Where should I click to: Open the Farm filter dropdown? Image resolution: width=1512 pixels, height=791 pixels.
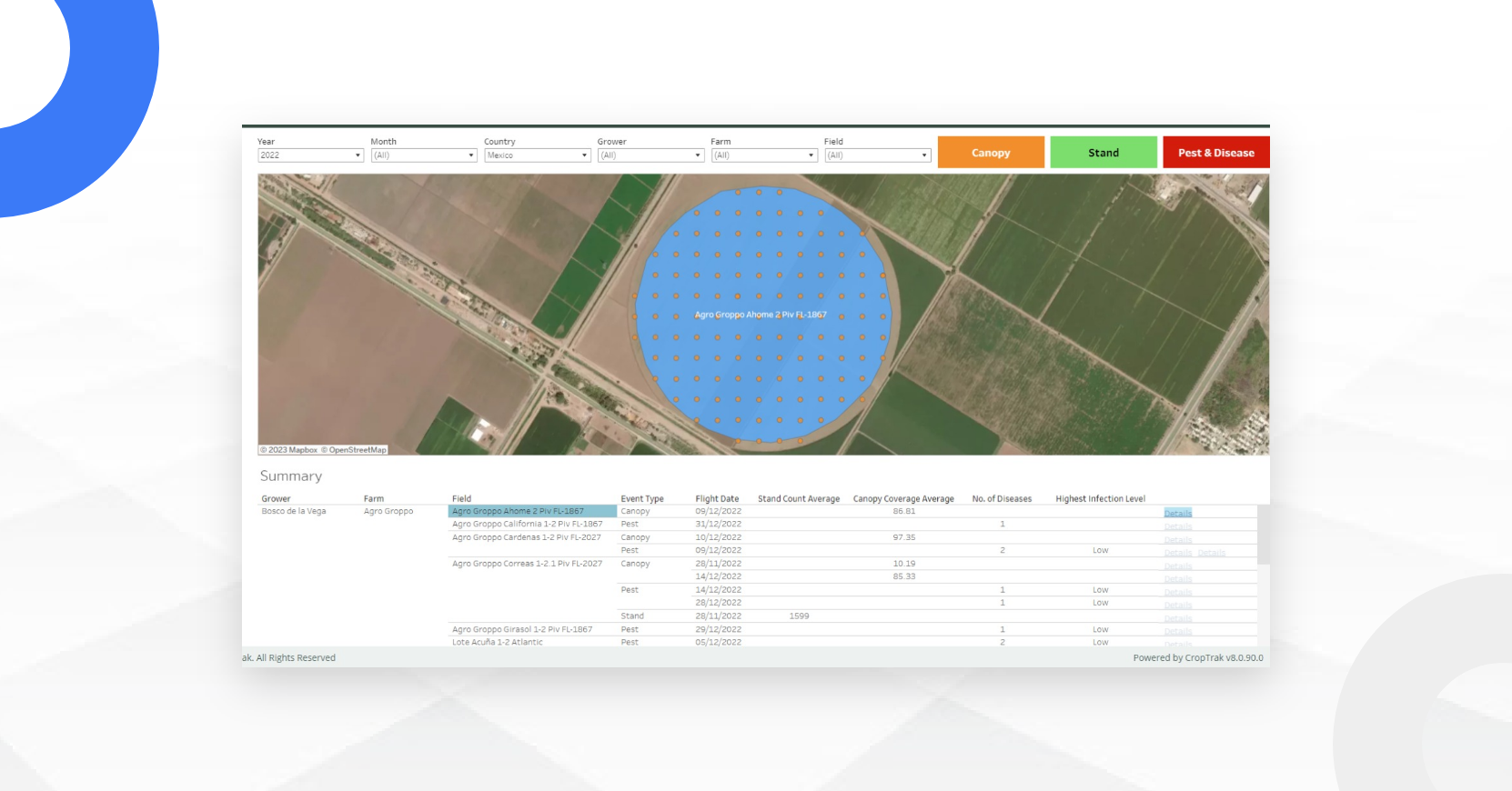pos(763,155)
